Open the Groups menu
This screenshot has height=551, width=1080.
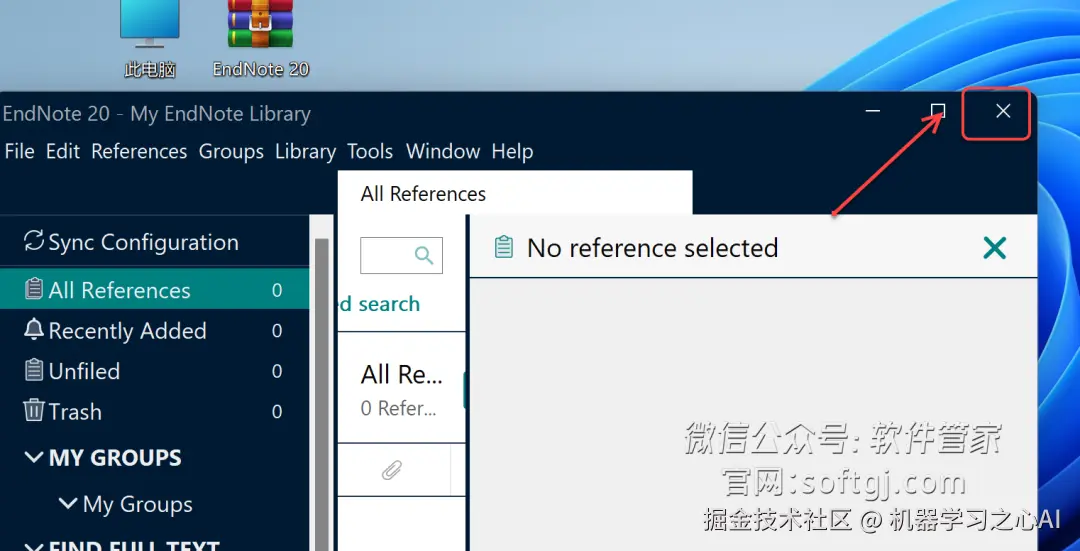tap(231, 152)
